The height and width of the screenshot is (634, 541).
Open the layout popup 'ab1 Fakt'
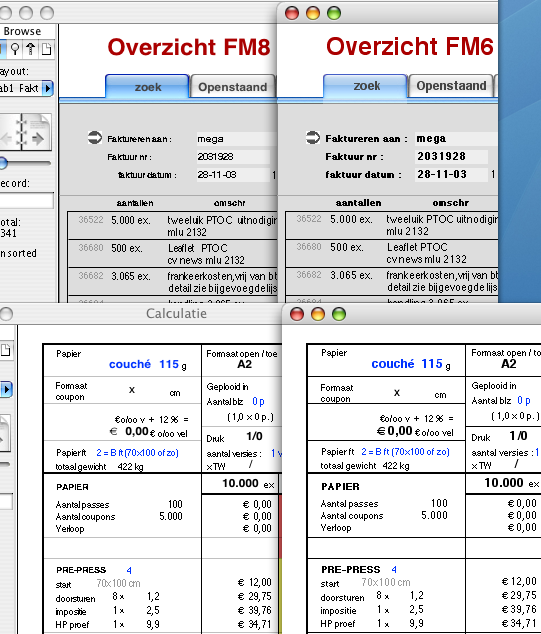point(26,88)
